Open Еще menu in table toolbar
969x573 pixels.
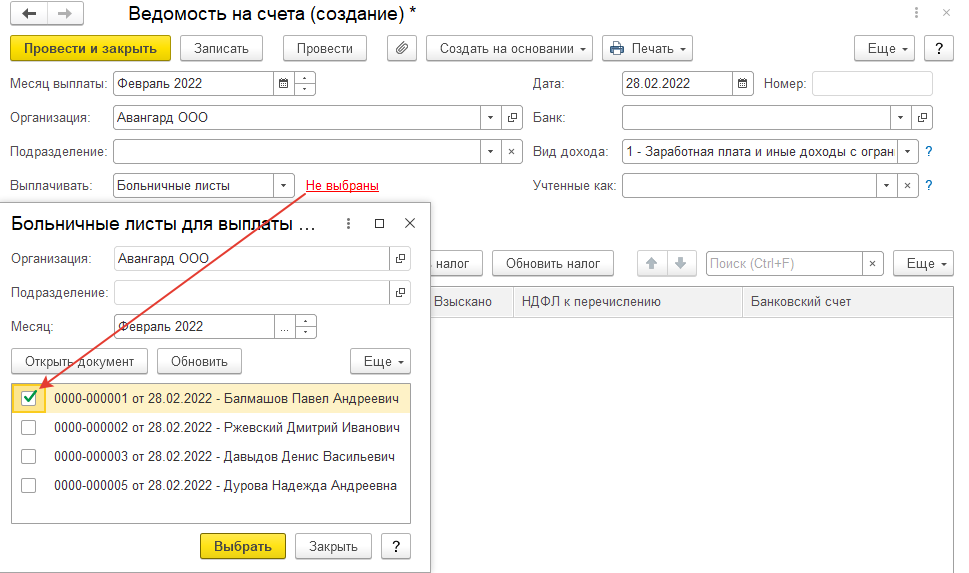click(x=923, y=263)
